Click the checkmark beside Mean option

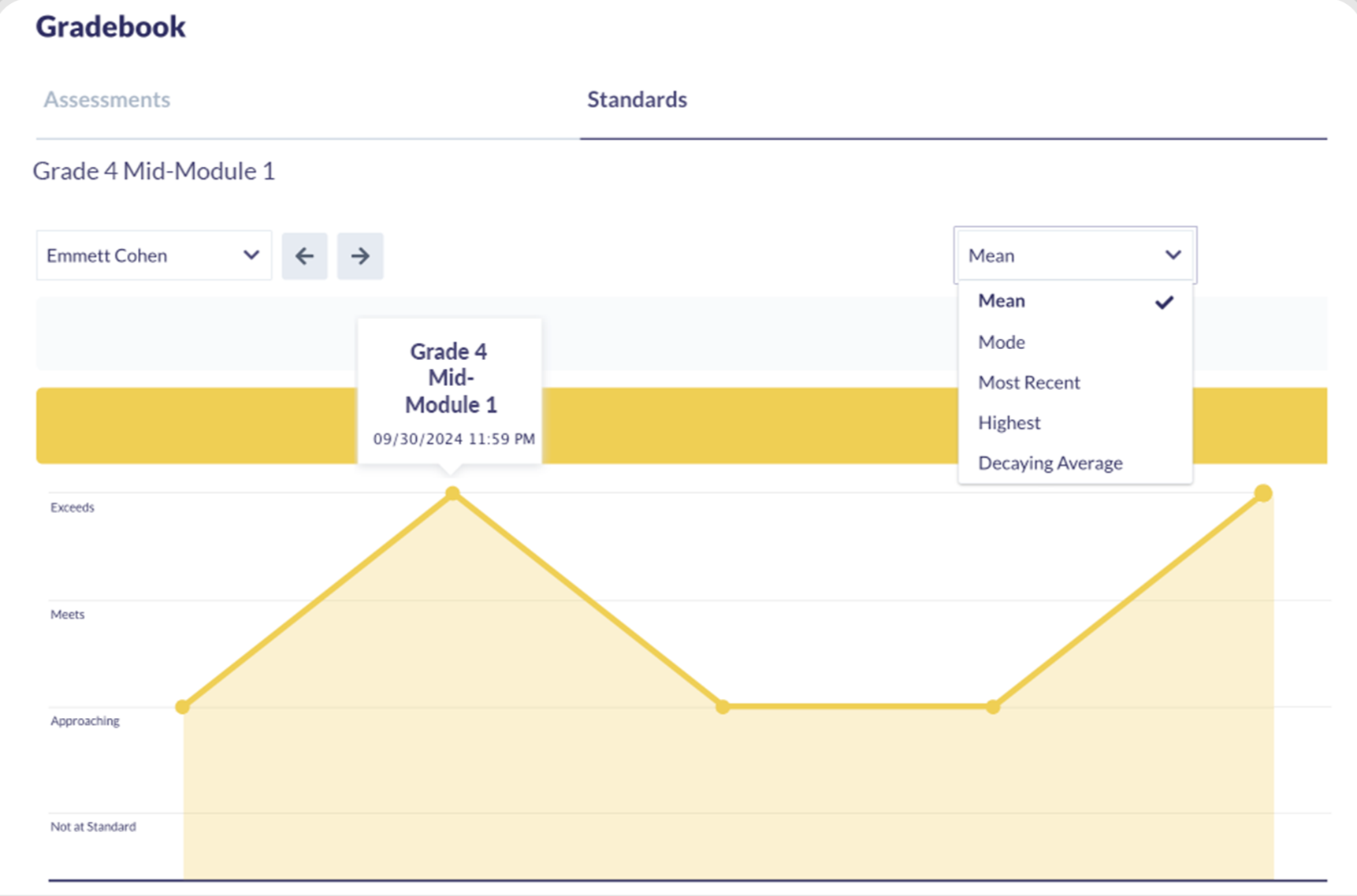point(1164,303)
